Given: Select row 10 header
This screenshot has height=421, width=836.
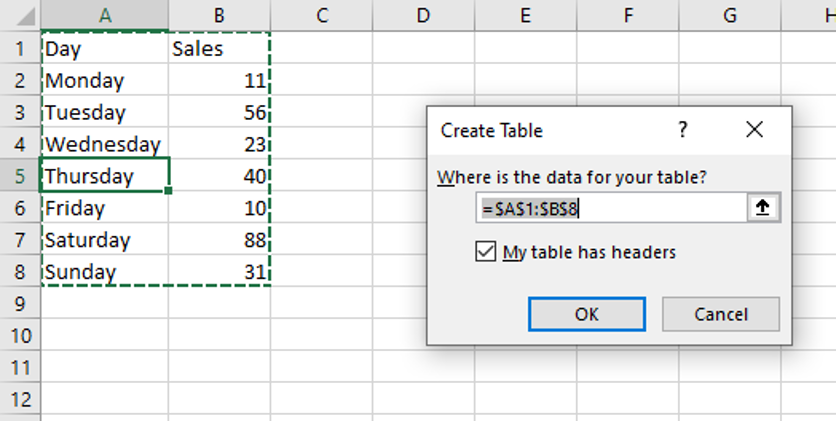Looking at the screenshot, I should click(x=19, y=335).
